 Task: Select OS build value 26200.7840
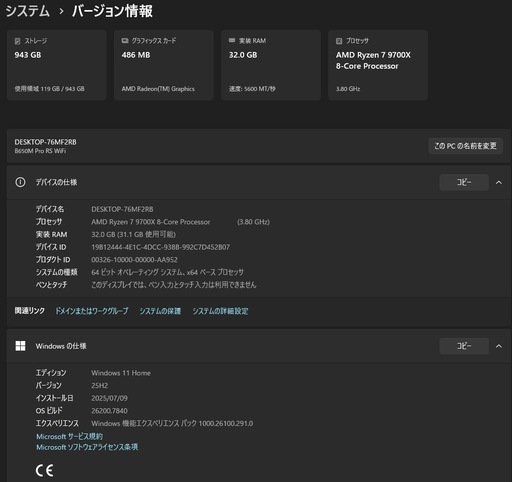tap(109, 411)
